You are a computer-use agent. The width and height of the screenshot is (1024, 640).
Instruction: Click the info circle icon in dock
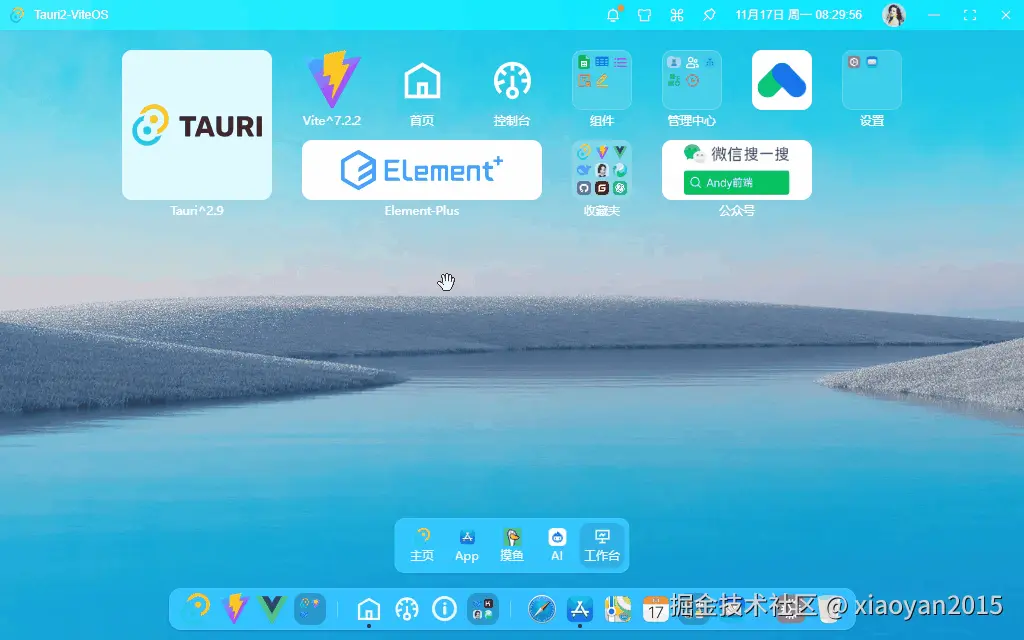click(x=444, y=608)
